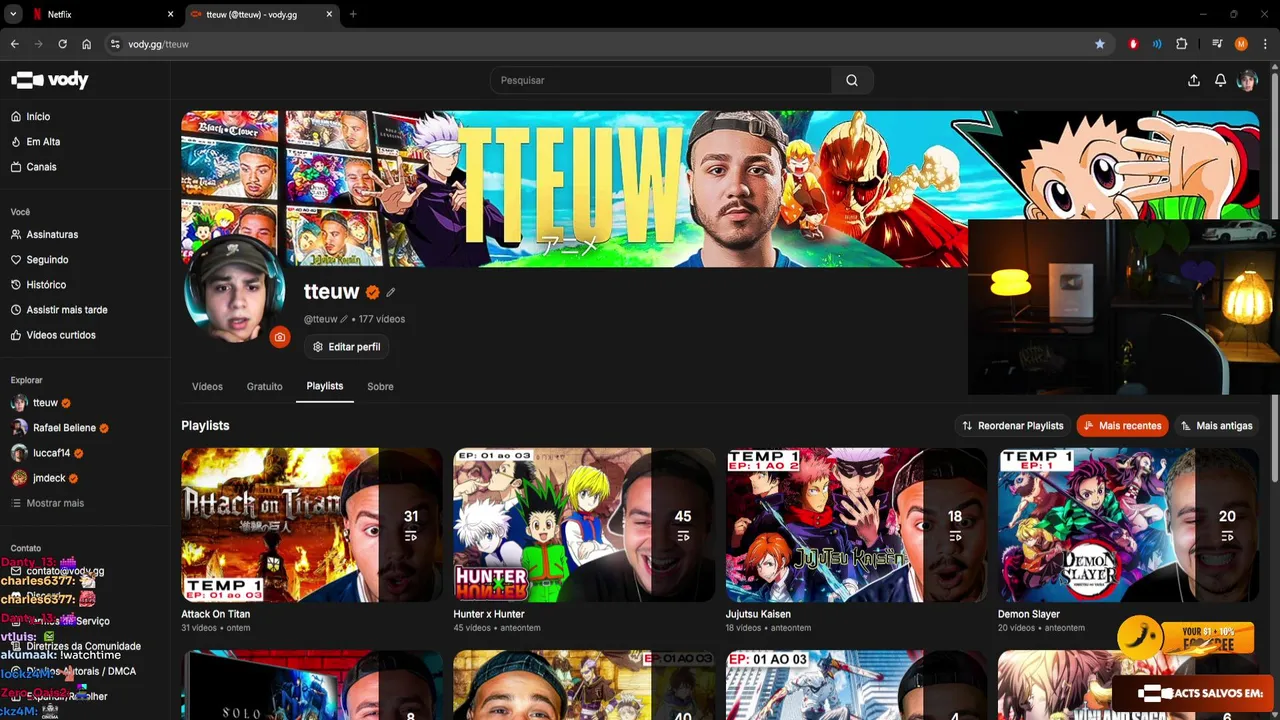The image size is (1280, 720).
Task: Open the user avatar menu in header
Action: coord(1247,80)
